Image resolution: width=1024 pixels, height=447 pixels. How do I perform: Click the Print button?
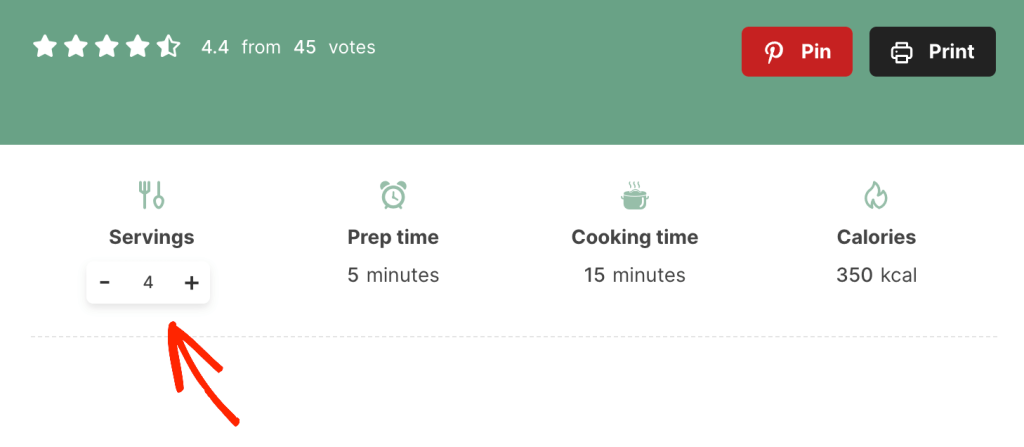(x=932, y=52)
